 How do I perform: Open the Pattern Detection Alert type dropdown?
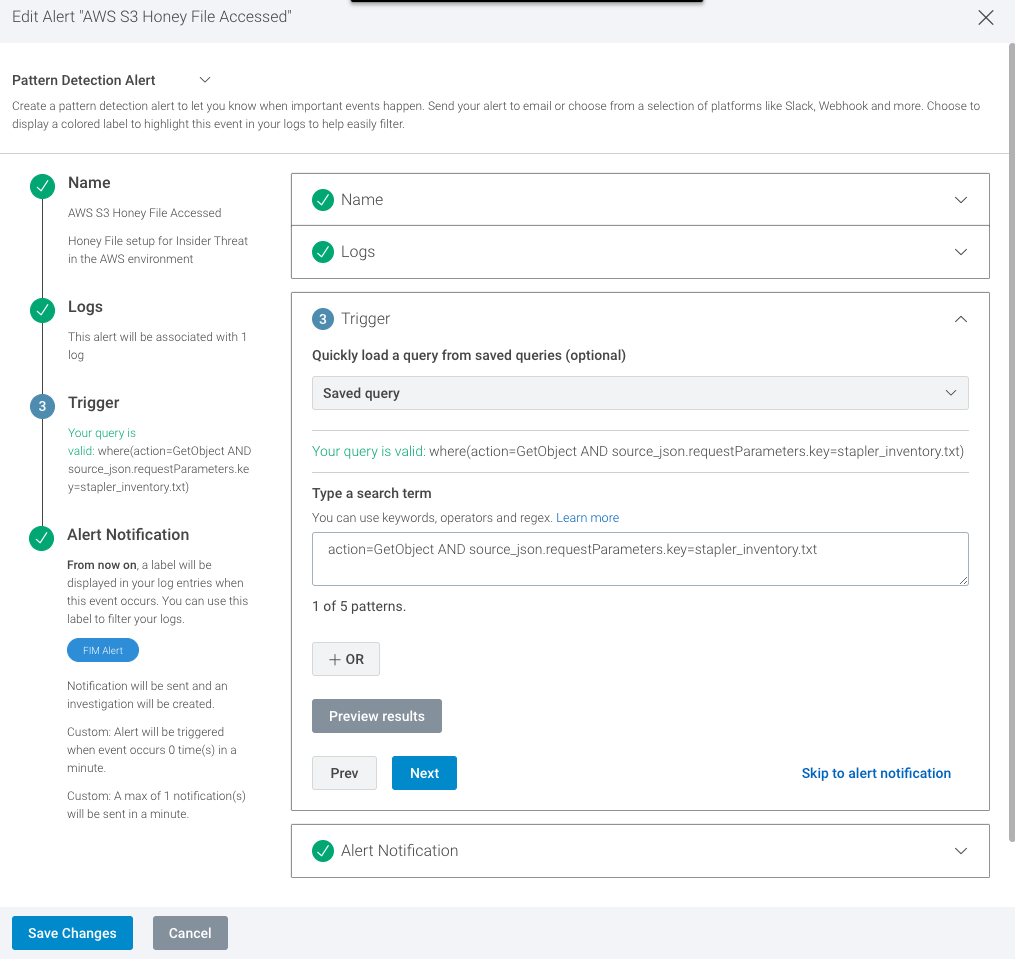205,80
